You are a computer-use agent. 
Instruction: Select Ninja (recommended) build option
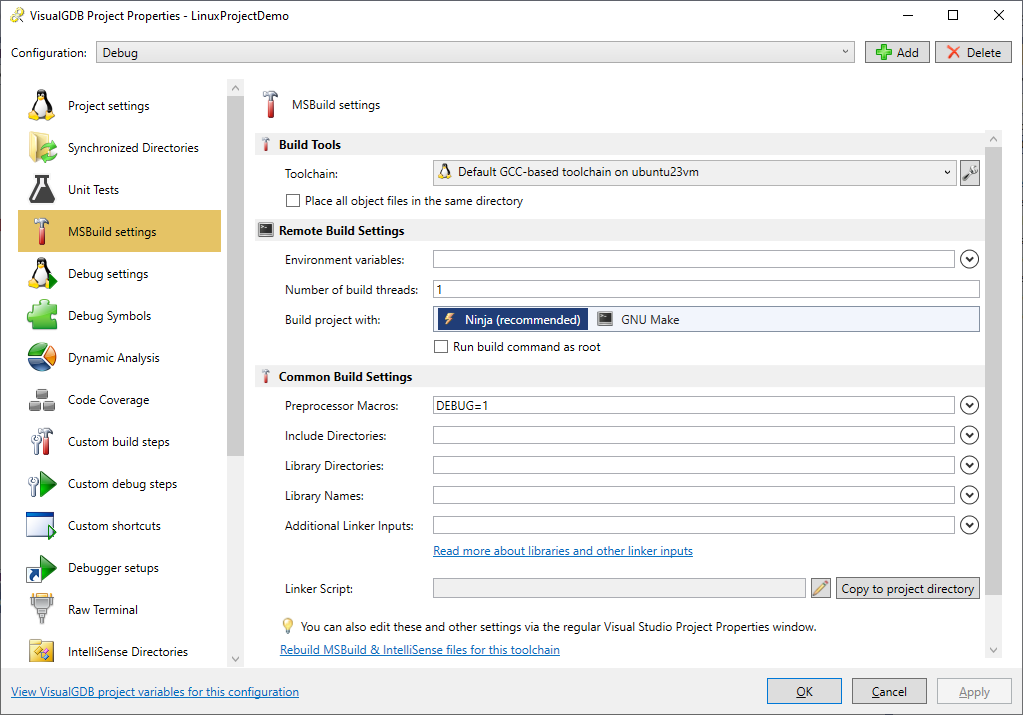512,319
